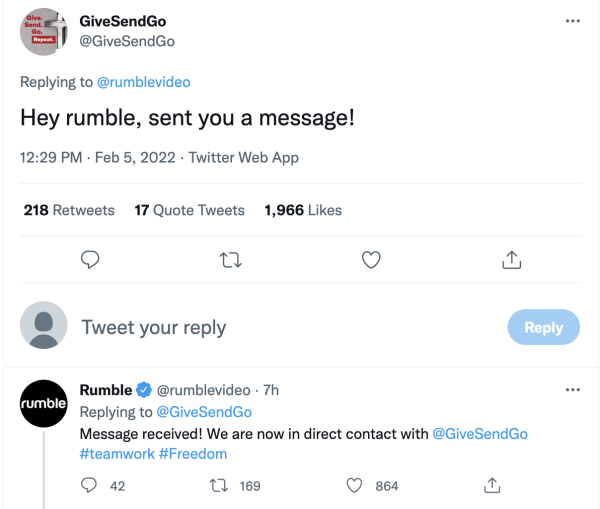Open more options on GiveSendGo tweet
Screen dimensions: 600x509
coord(572,20)
